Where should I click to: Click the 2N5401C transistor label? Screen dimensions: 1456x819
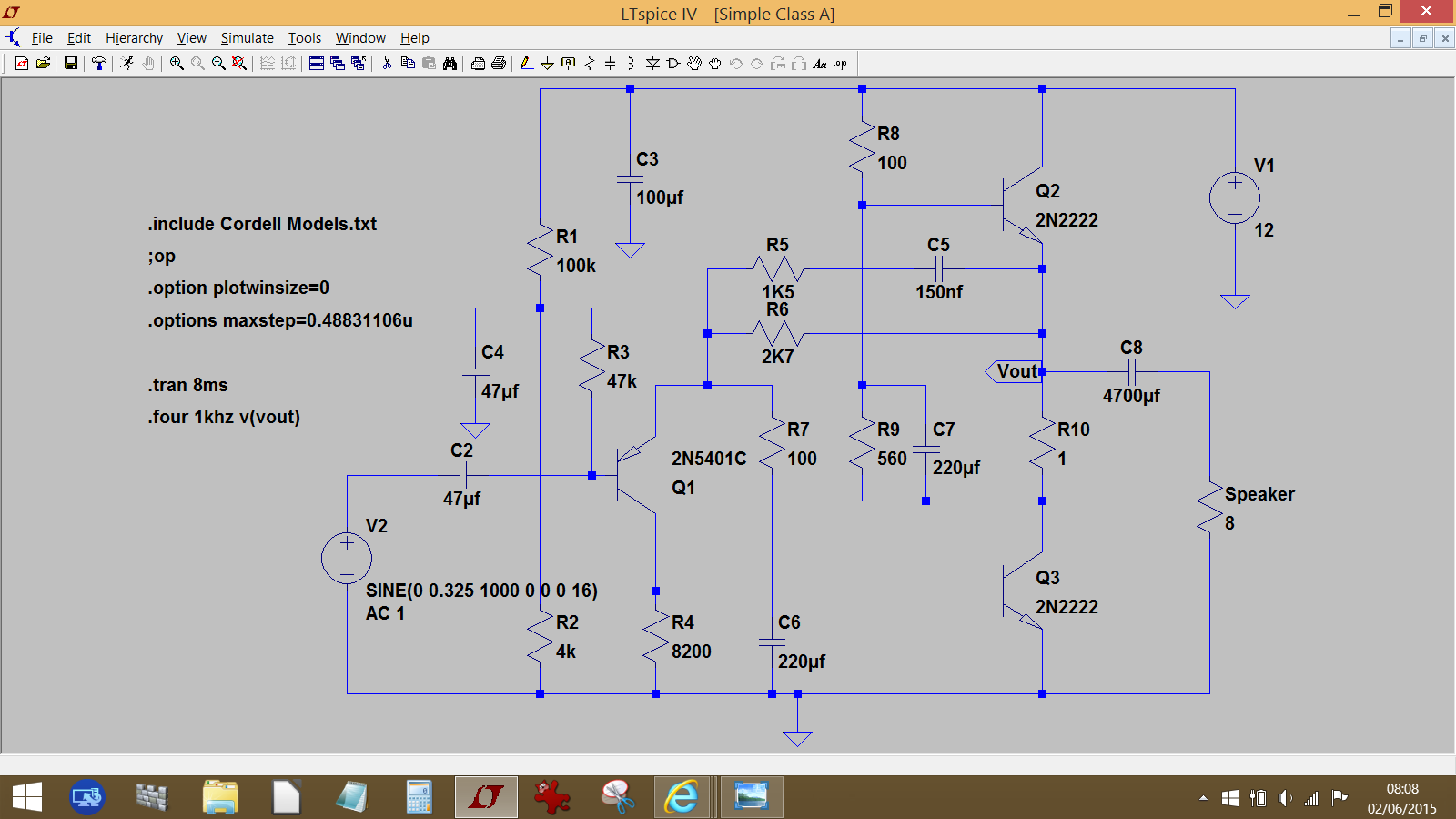tap(709, 459)
